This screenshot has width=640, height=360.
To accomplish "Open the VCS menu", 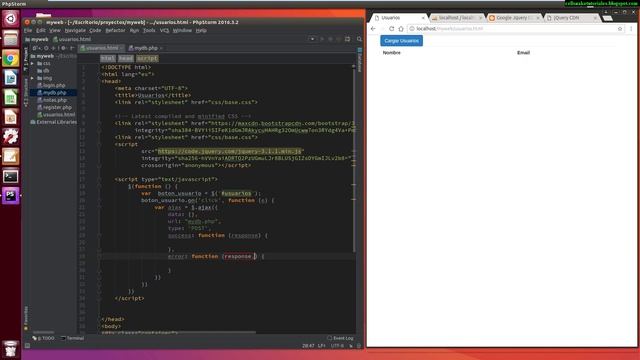I will (x=164, y=31).
